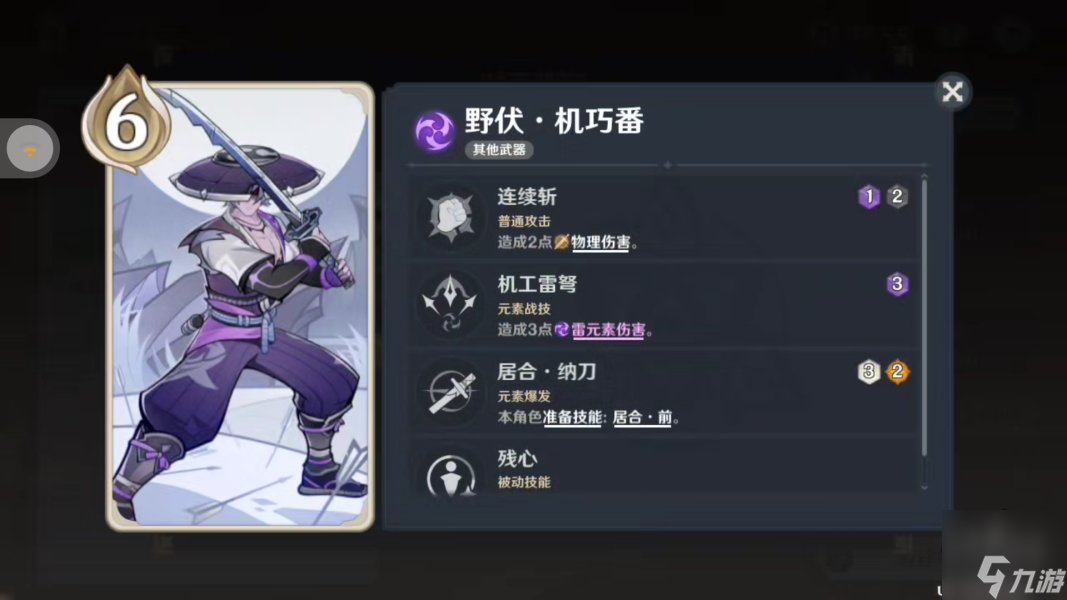The height and width of the screenshot is (600, 1067).
Task: Click the purple dice cost 1 icon
Action: pos(868,197)
